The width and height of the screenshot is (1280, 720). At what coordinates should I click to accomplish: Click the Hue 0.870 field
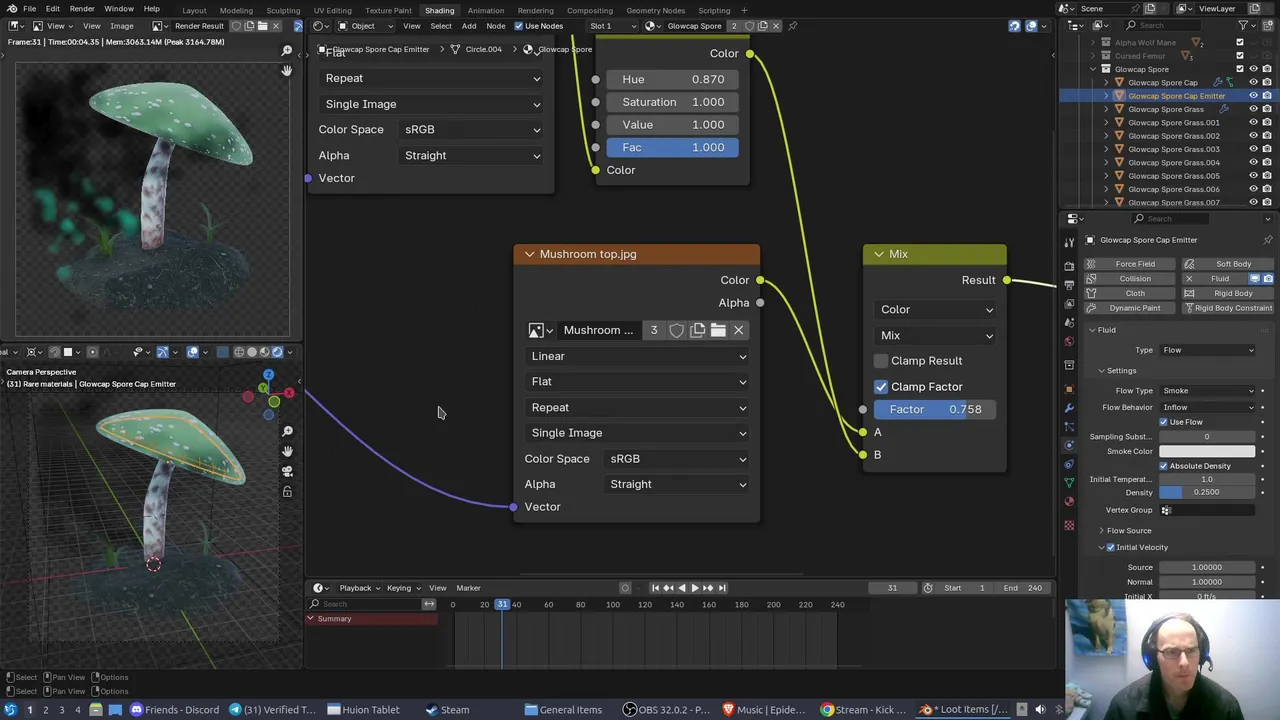click(x=672, y=79)
